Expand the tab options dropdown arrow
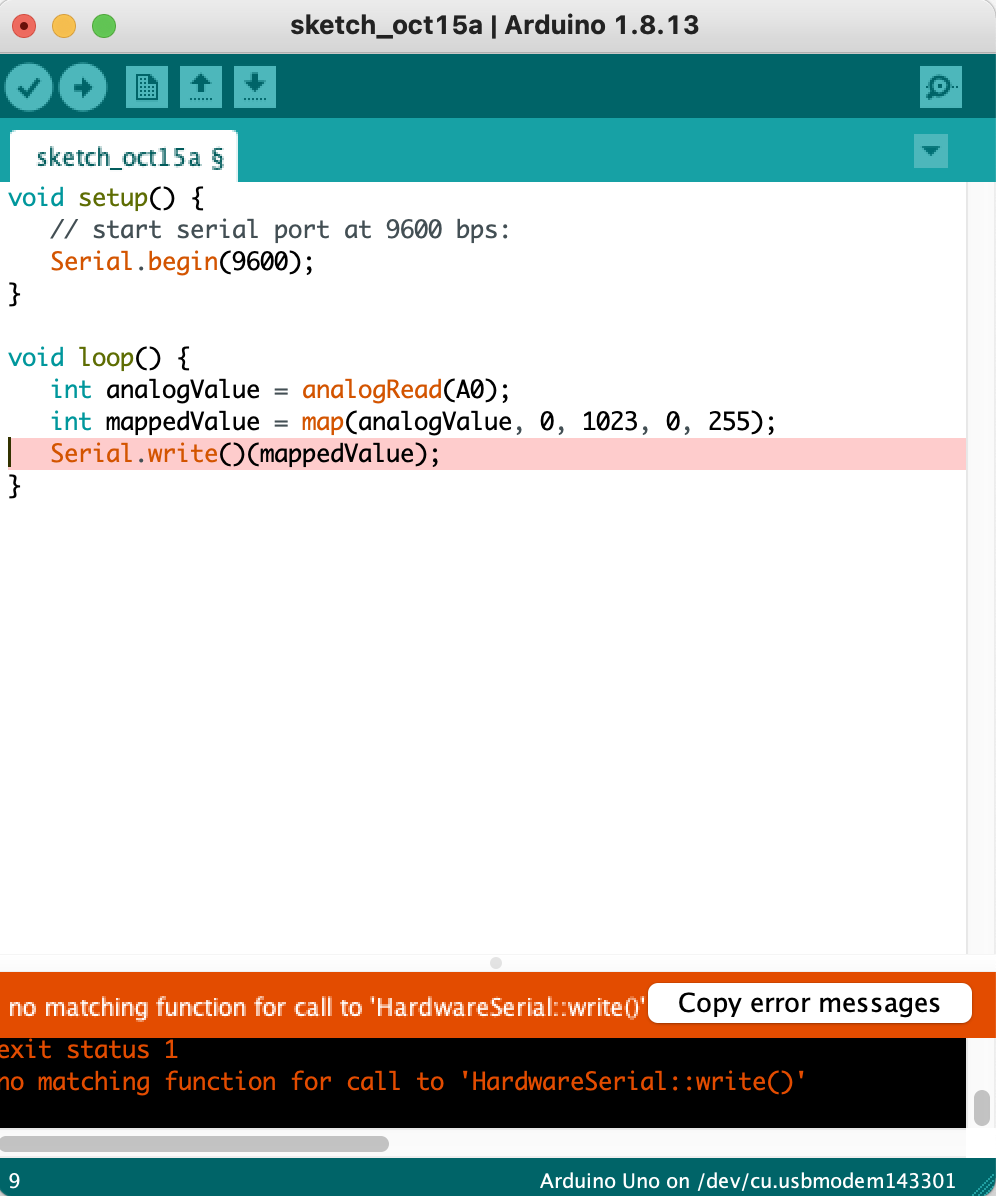Screen dimensions: 996x1196 click(x=930, y=151)
